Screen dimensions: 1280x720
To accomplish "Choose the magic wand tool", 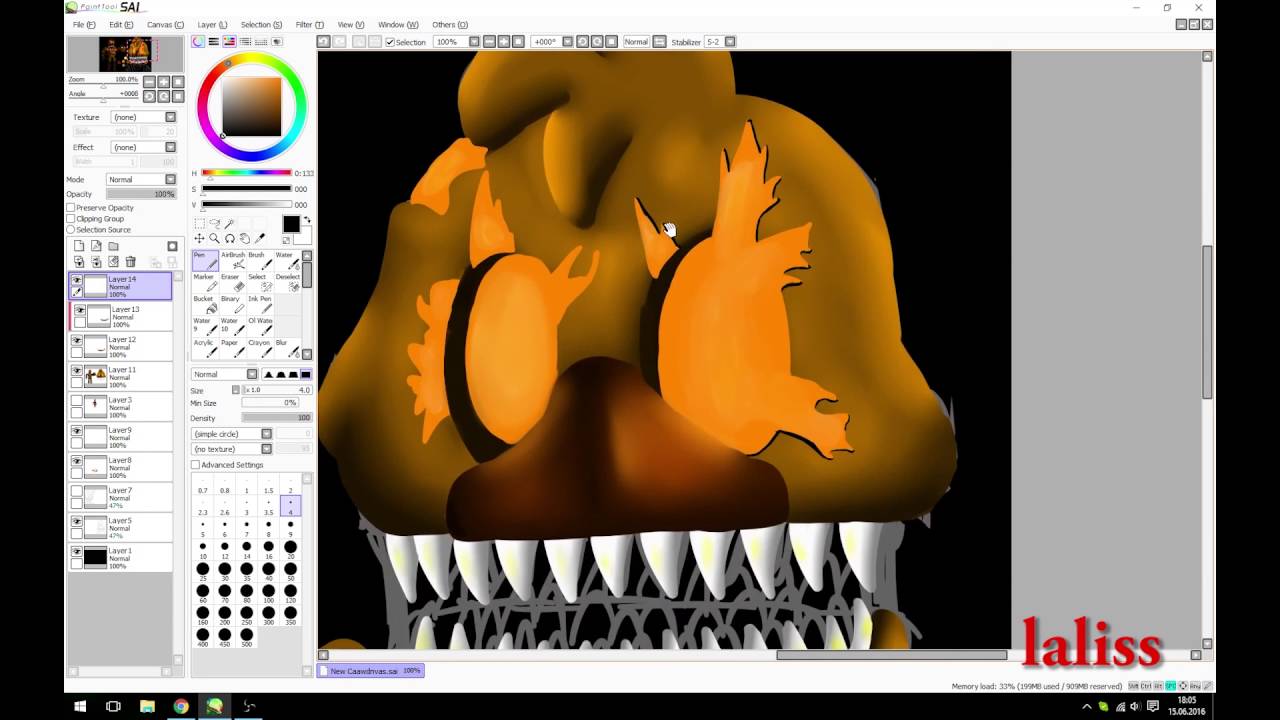I will click(229, 224).
